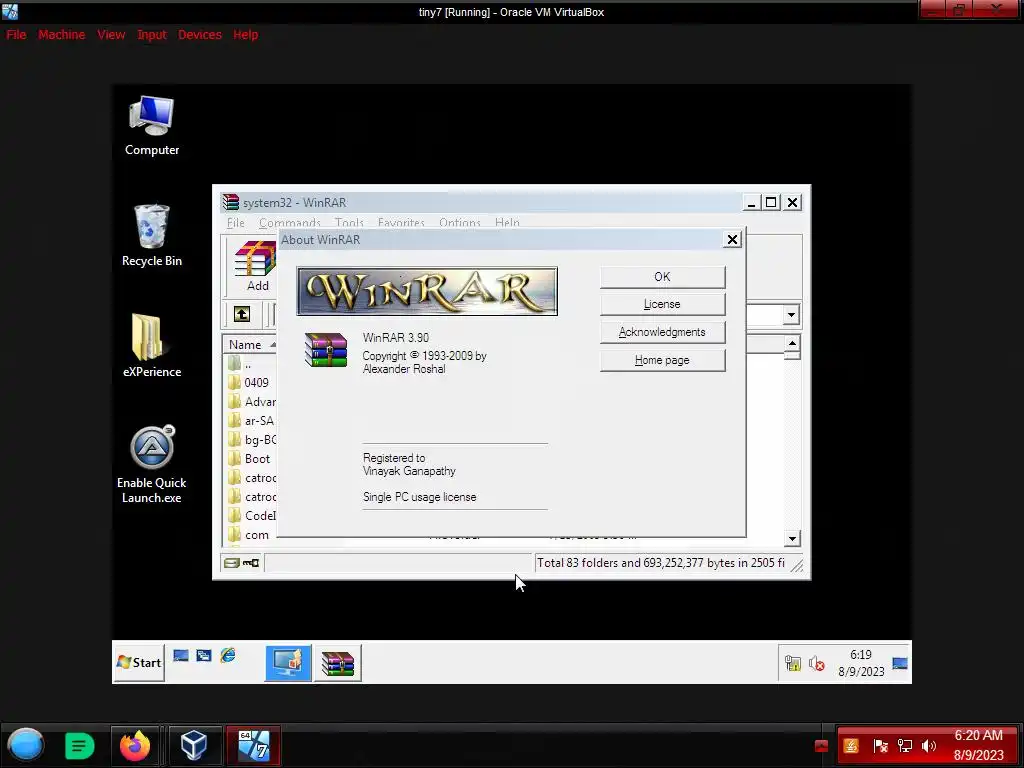
Task: Click guest tray network device icon
Action: point(793,664)
